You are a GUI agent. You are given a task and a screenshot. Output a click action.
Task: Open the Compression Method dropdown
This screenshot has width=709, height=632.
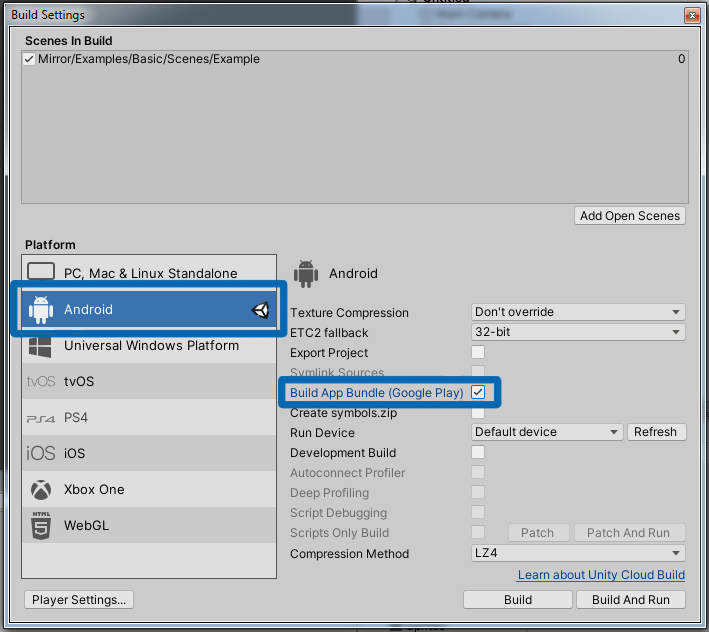[578, 553]
